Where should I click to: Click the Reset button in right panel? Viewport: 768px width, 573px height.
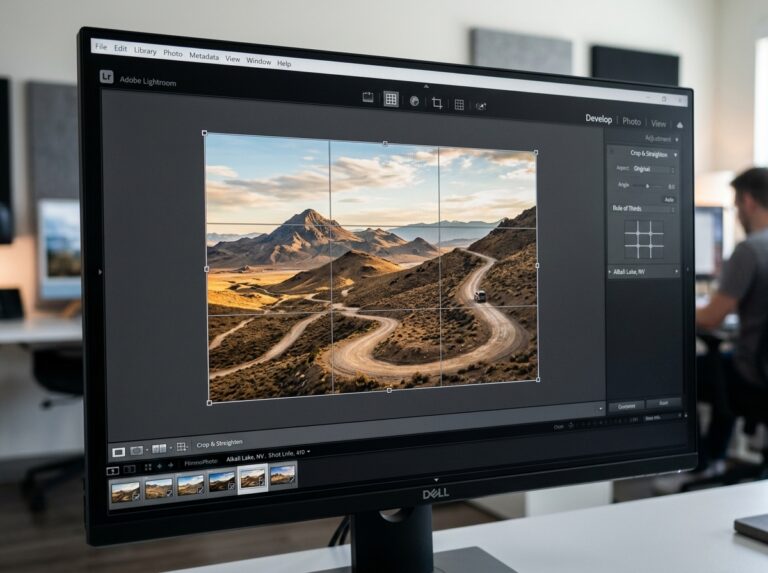click(x=663, y=404)
